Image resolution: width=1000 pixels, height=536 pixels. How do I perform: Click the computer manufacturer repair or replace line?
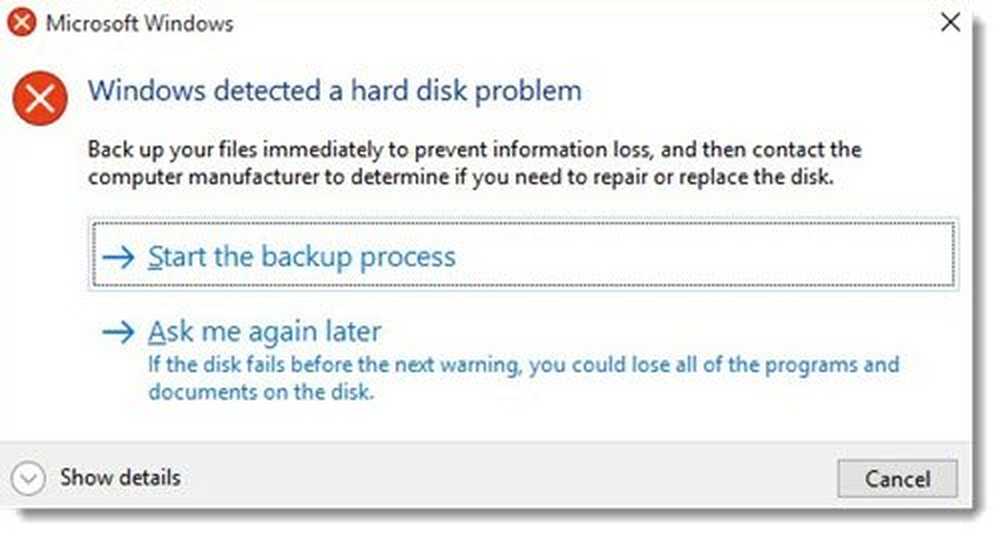coord(460,176)
